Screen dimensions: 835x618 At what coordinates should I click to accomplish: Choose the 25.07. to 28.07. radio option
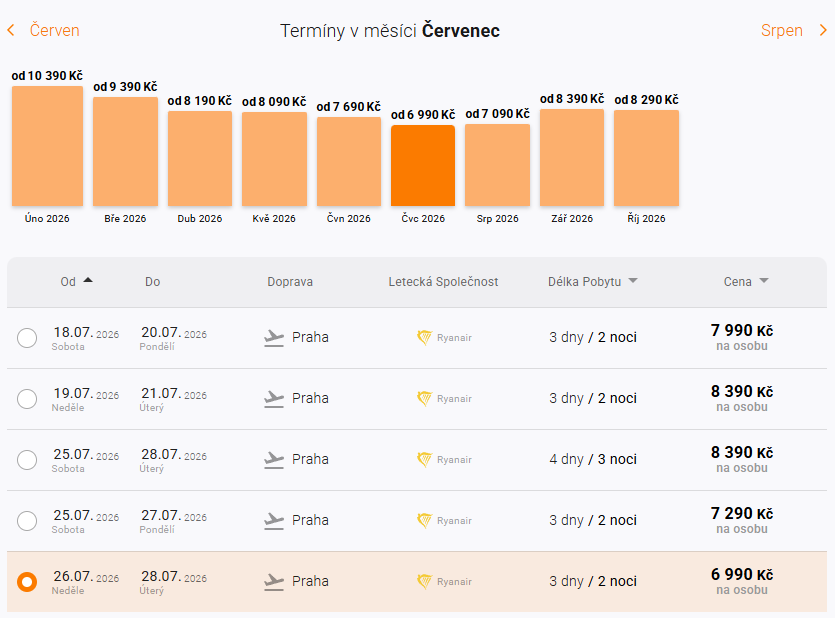click(27, 460)
